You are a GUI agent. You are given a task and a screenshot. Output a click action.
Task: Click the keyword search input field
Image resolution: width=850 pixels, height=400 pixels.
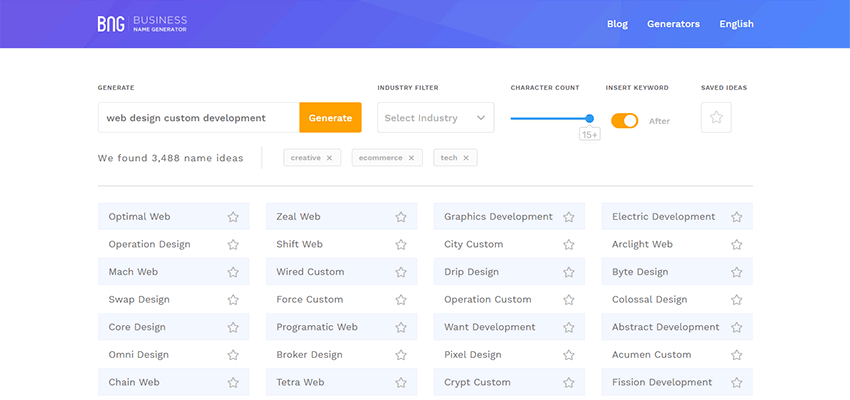(x=198, y=118)
